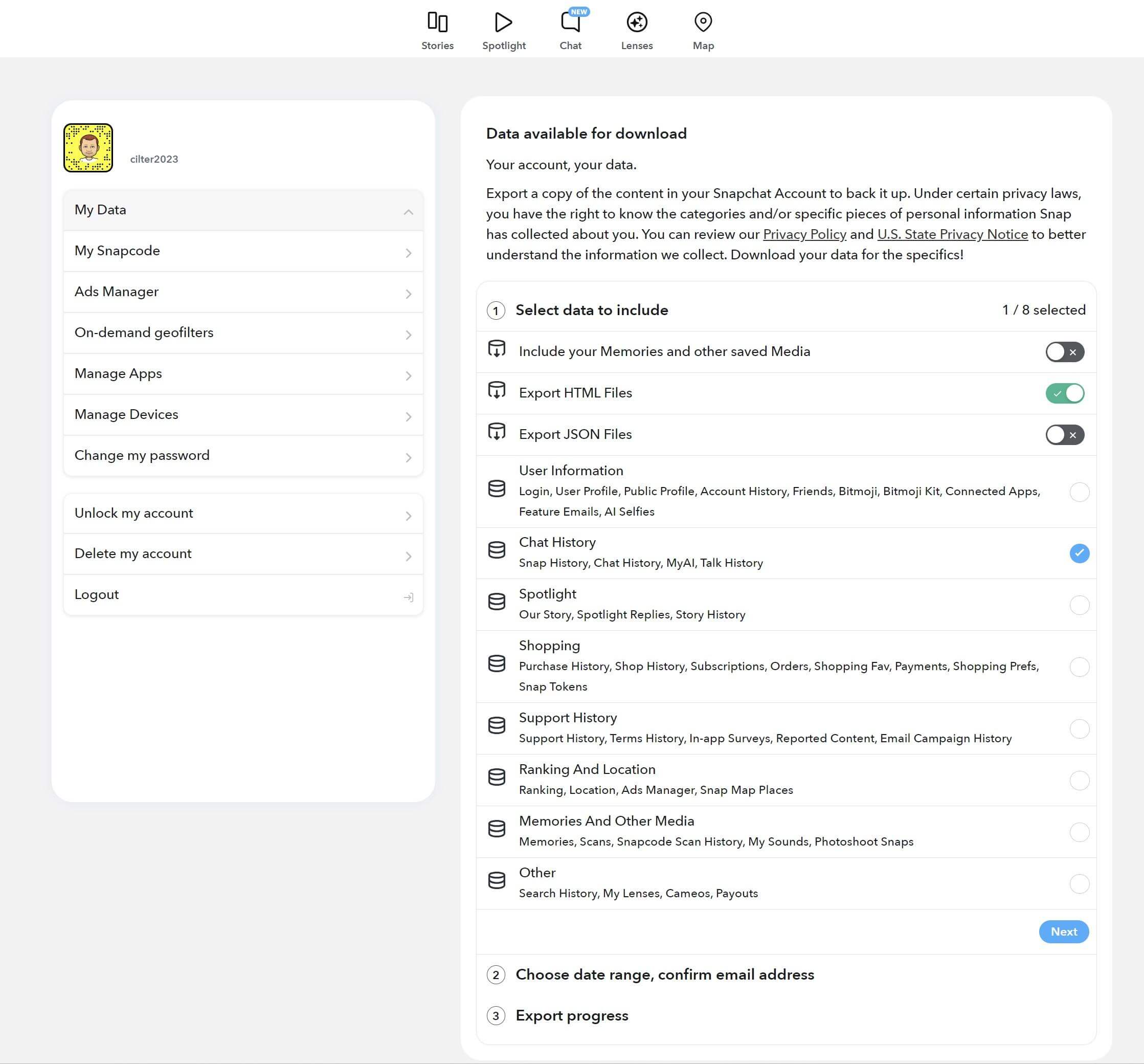Click the Export HTML Files download icon
The width and height of the screenshot is (1144, 1064).
(497, 391)
